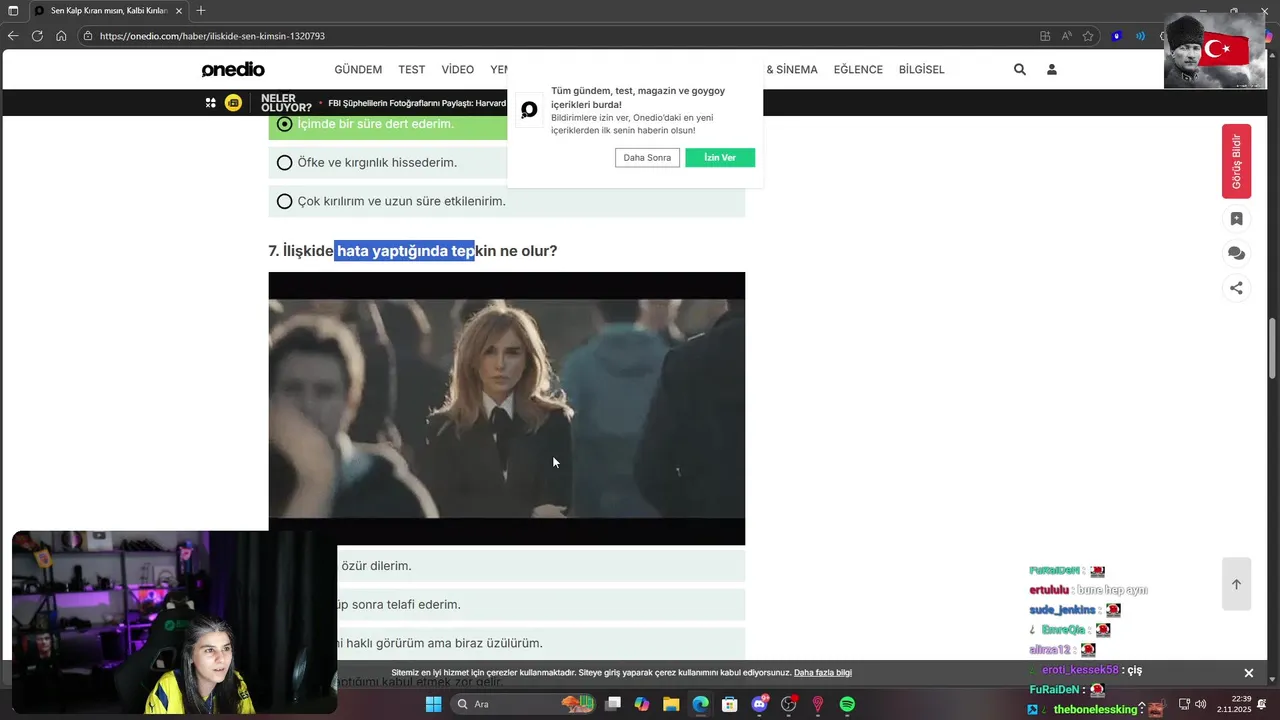
Task: Select radio 'İçimde bir süre dert ederim.'
Action: click(285, 124)
